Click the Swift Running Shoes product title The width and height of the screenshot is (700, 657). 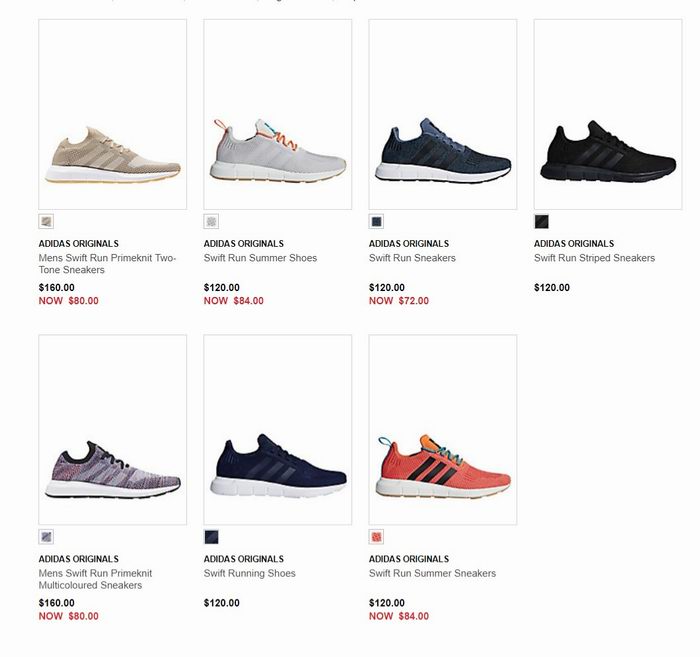[250, 574]
